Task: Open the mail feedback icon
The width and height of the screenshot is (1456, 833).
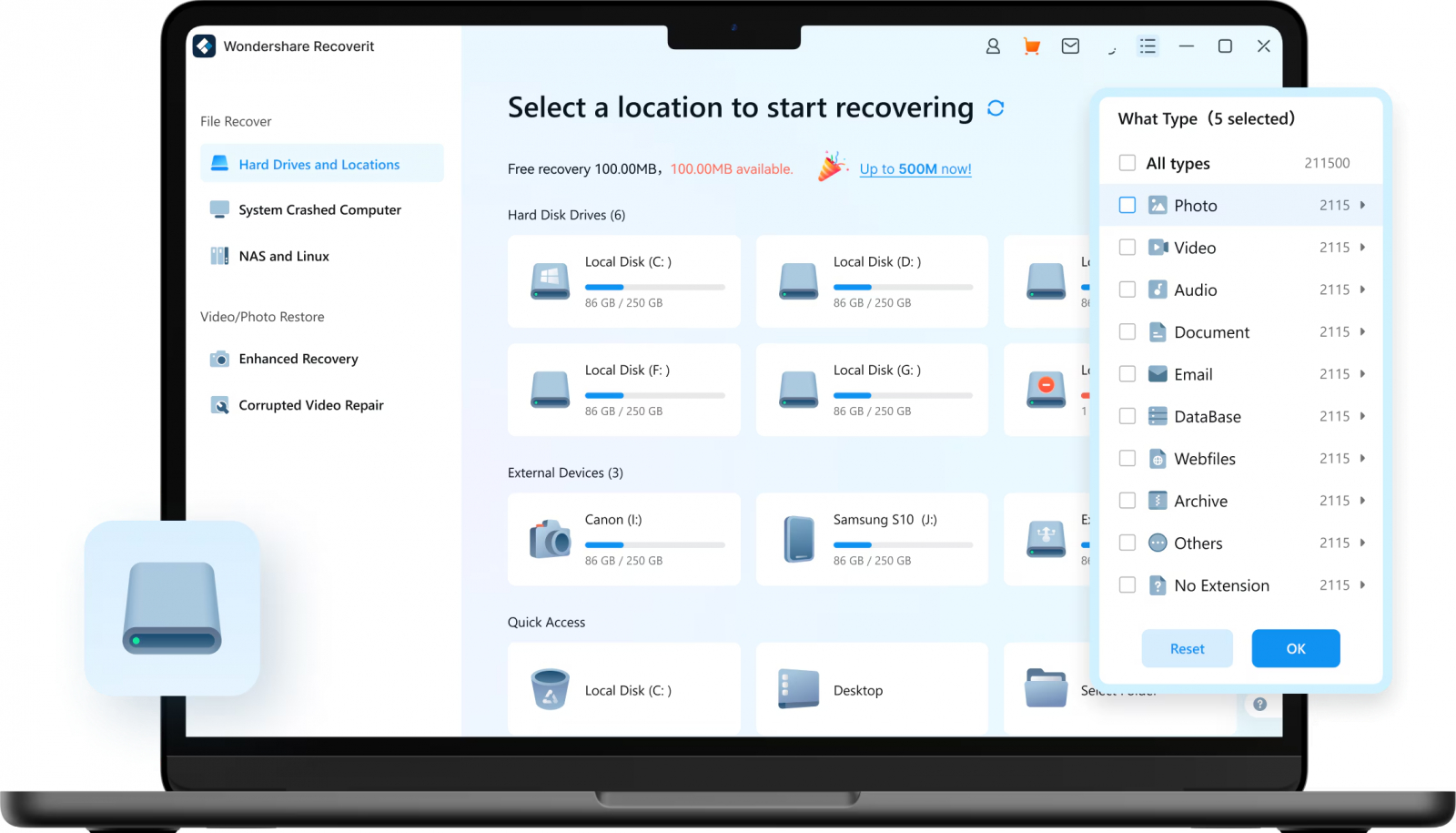Action: click(1070, 46)
